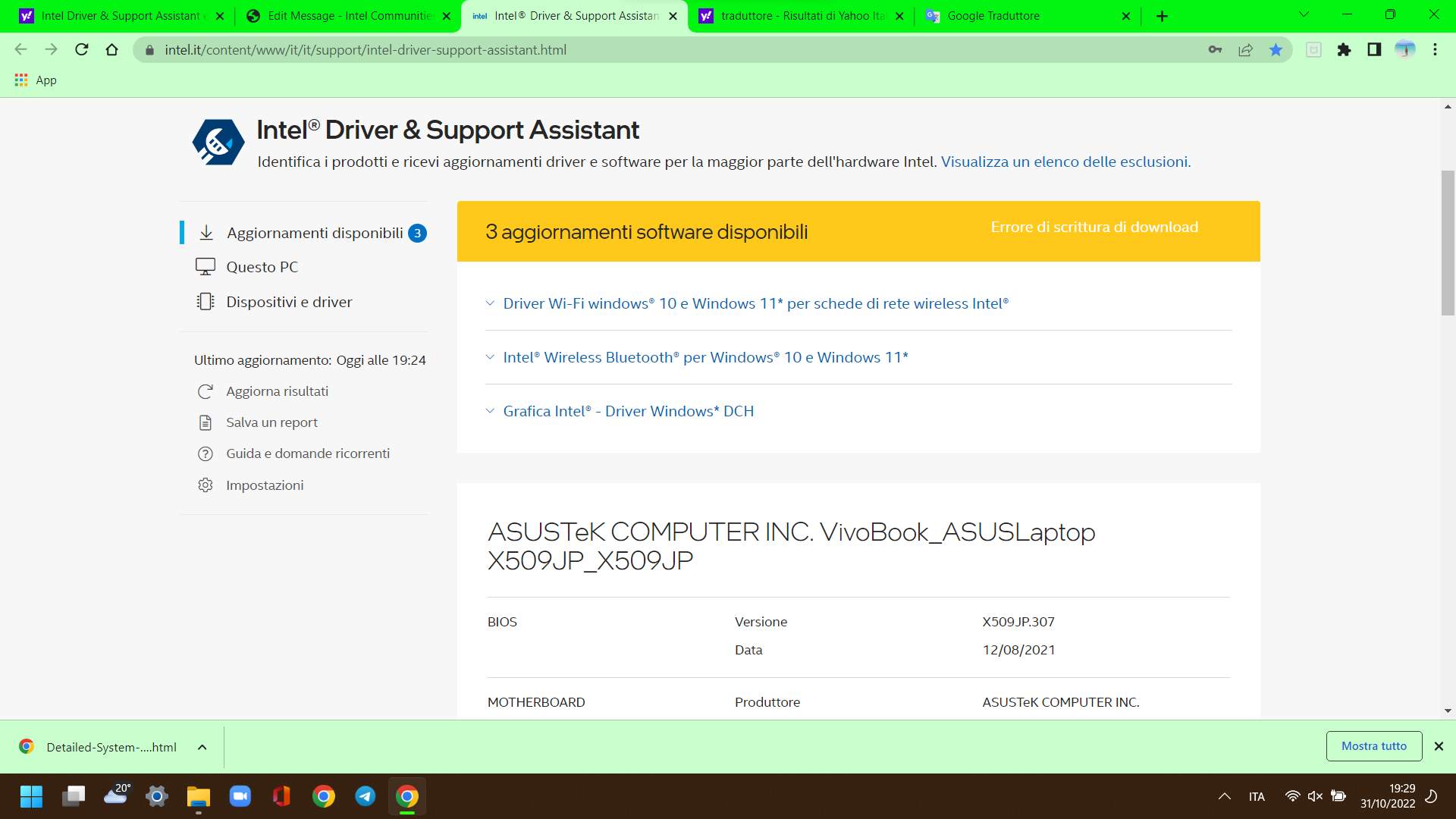Screen dimensions: 1456x819
Task: Click the refresh icon beside Aggiorna risultati
Action: point(206,391)
